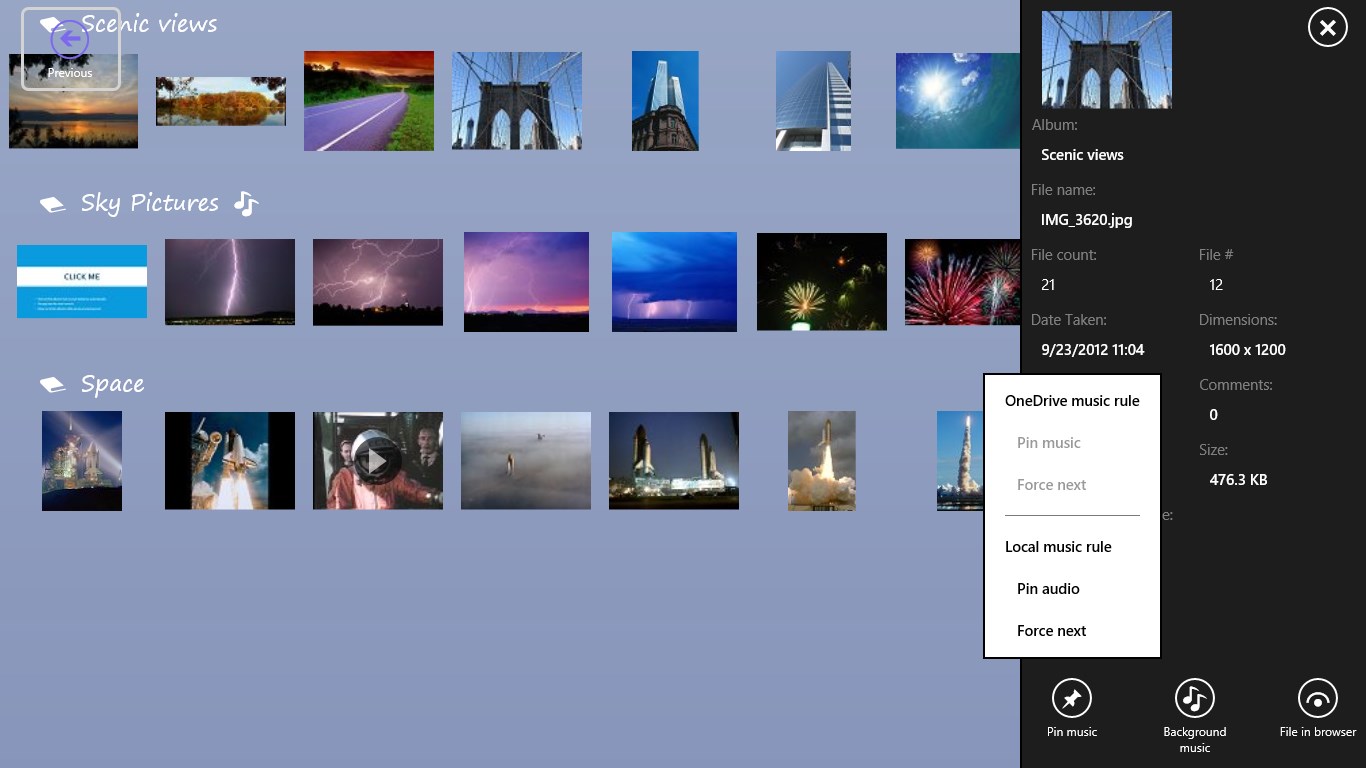Open the Scenic views album folder icon
Viewport: 1366px width, 768px height.
pos(52,24)
